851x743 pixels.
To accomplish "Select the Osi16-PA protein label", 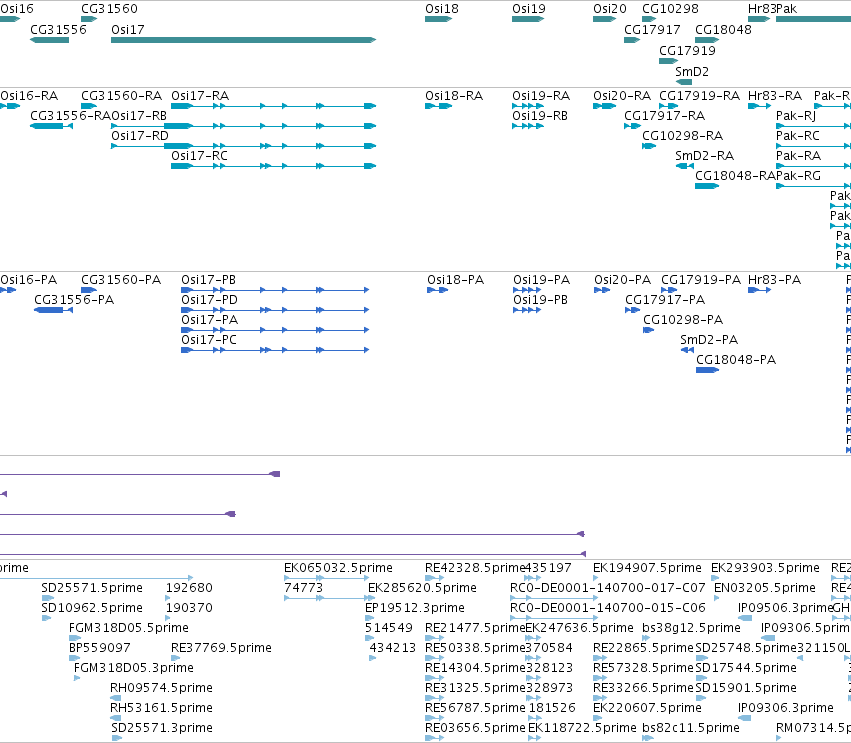I will [x=28, y=280].
